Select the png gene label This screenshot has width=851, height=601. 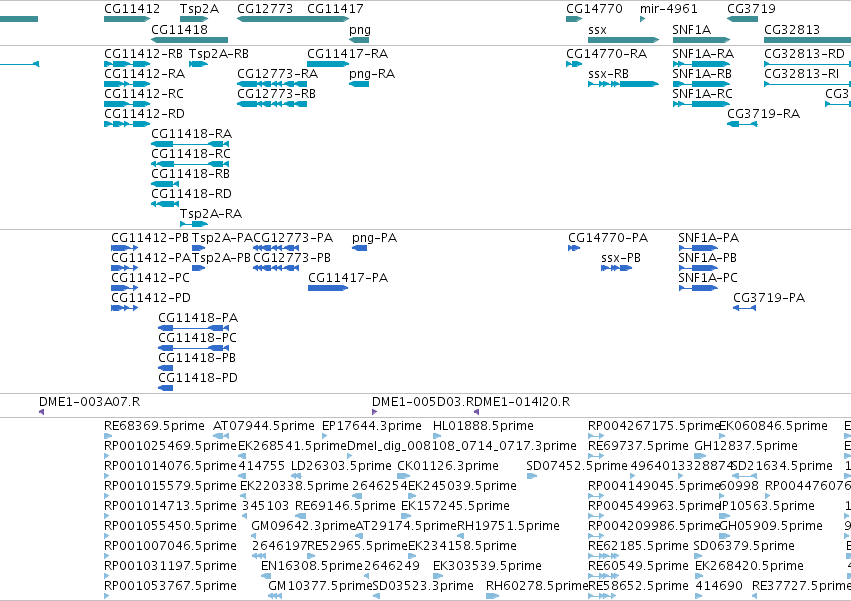click(360, 30)
